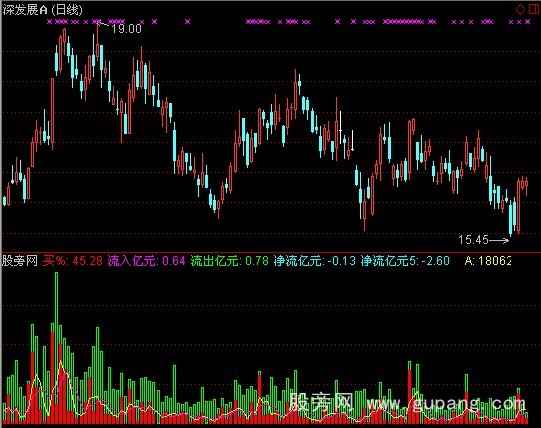Click the 股旁网 indicator name label

(x=20, y=261)
